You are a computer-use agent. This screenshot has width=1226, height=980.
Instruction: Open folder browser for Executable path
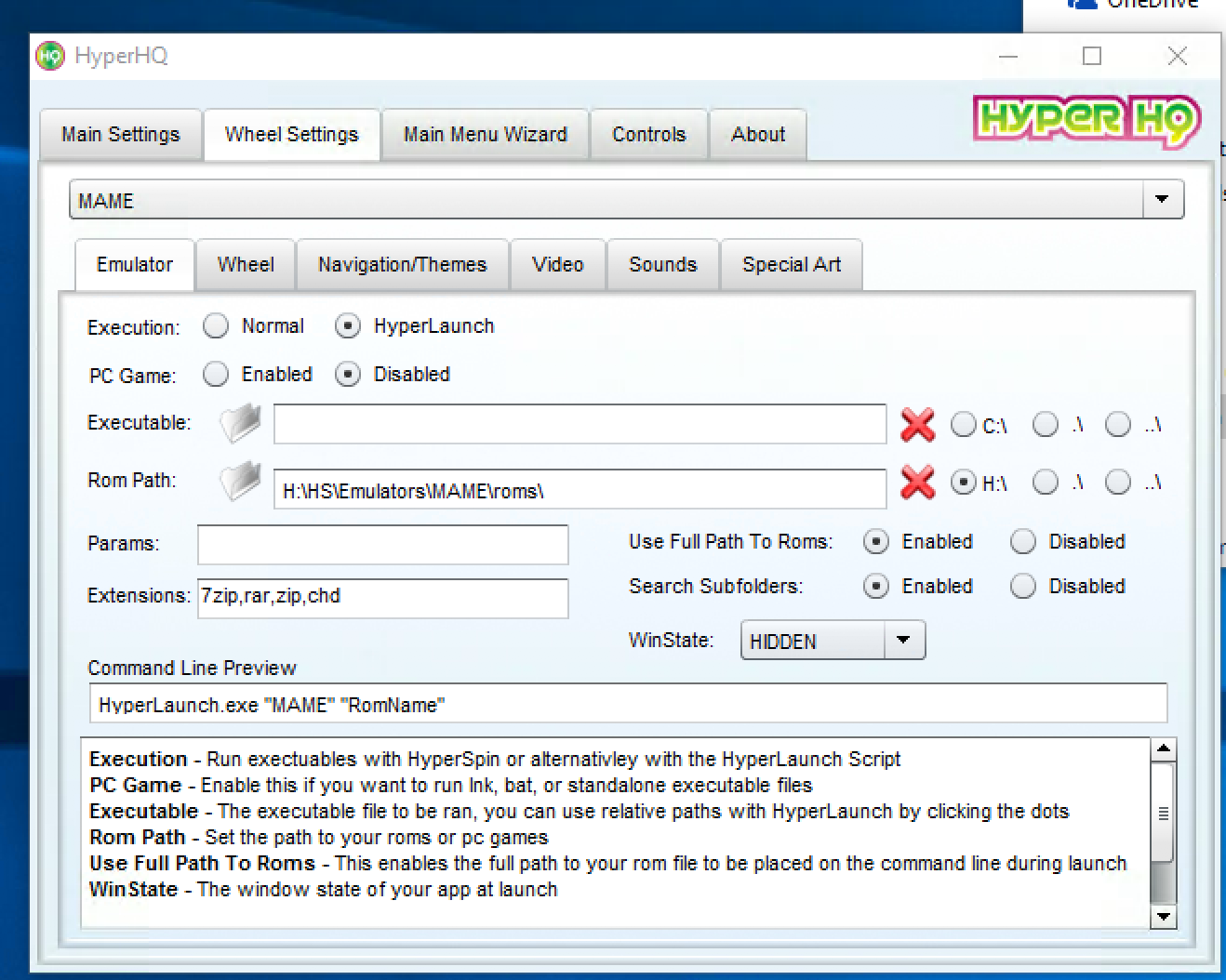pos(241,424)
